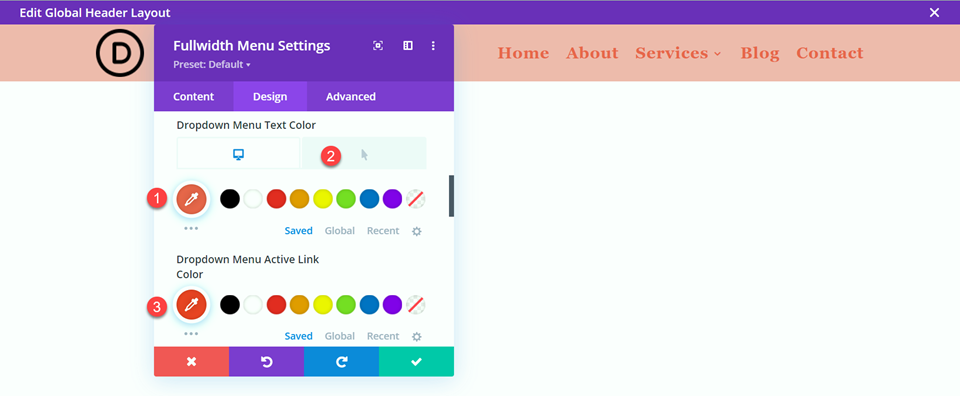Choose white swatch for Dropdown Menu Active Link Color
Viewport: 960px width, 396px height.
(x=253, y=304)
